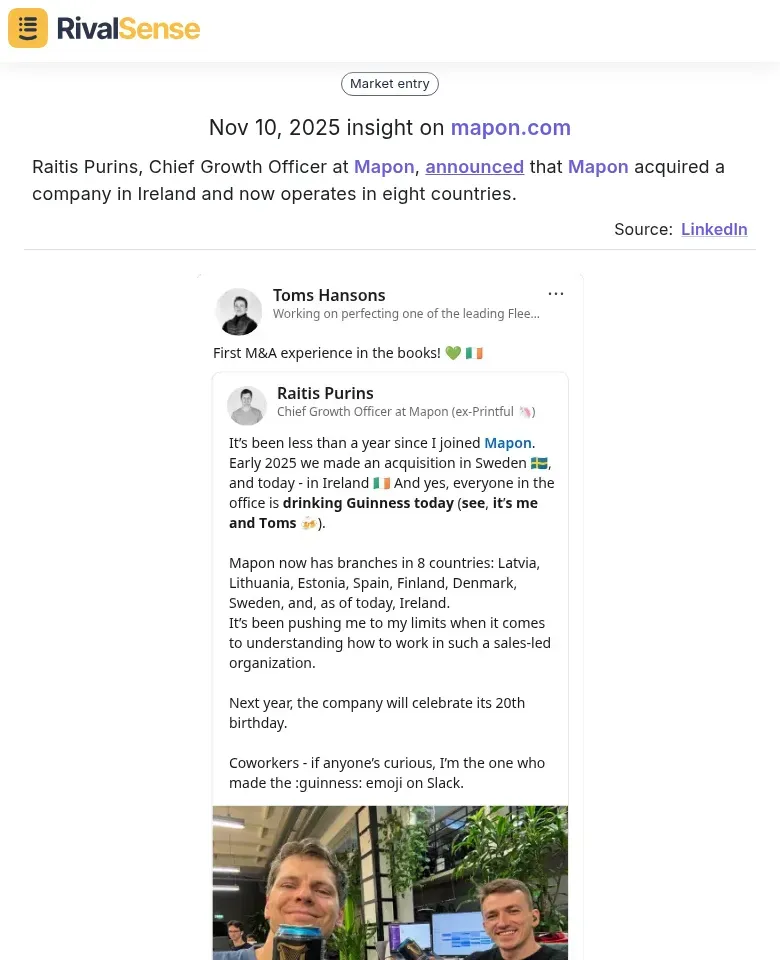780x960 pixels.
Task: Open the LinkedIn source link
Action: pos(714,229)
